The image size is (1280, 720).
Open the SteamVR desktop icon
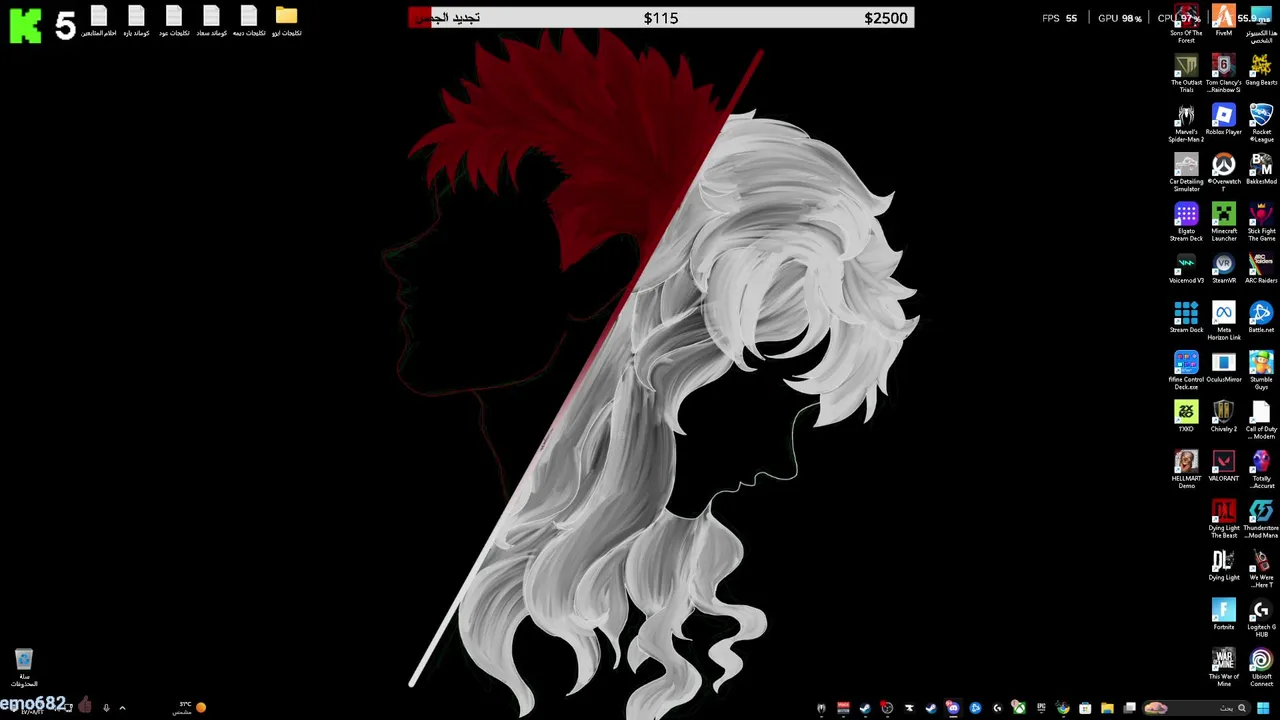pos(1223,268)
